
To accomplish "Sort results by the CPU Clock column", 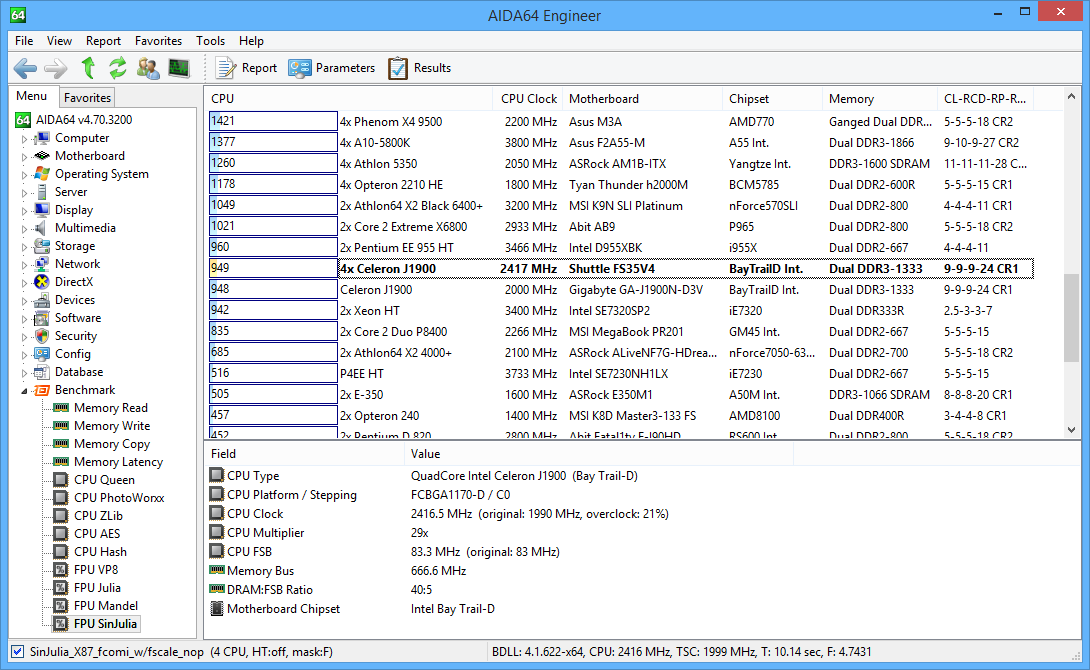I will pyautogui.click(x=528, y=99).
